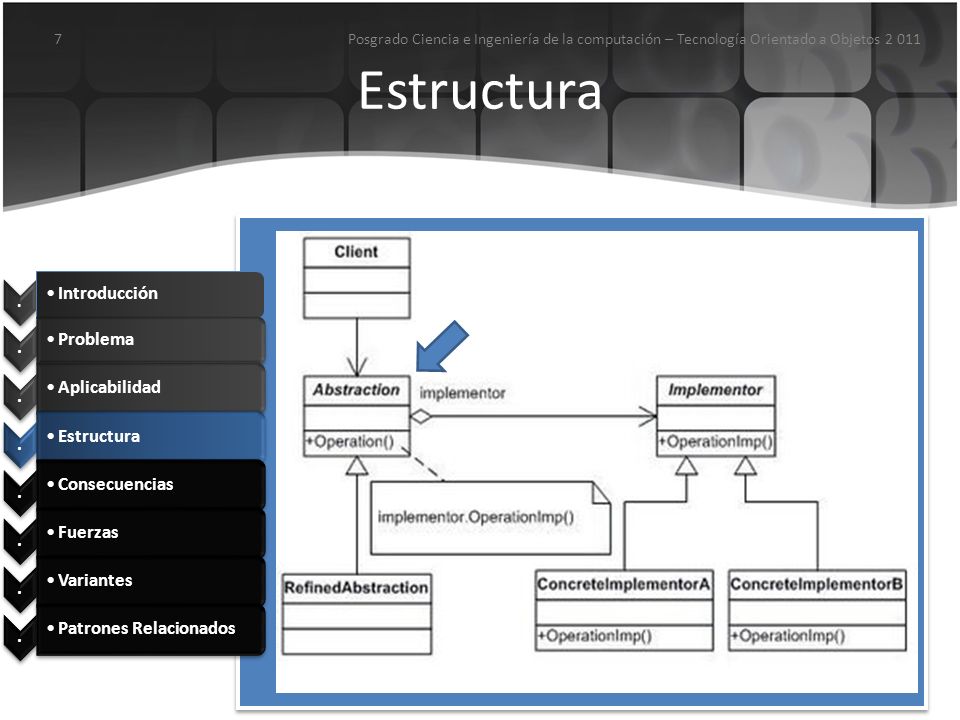Click the chevron beside Introducción

tap(20, 302)
